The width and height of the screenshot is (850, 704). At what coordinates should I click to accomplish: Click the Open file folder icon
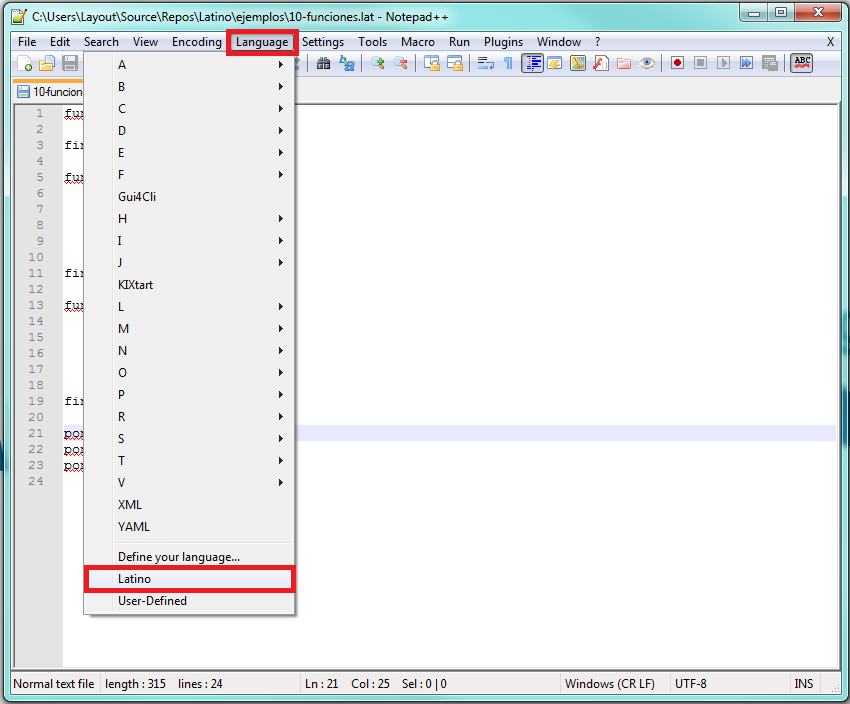click(x=47, y=63)
